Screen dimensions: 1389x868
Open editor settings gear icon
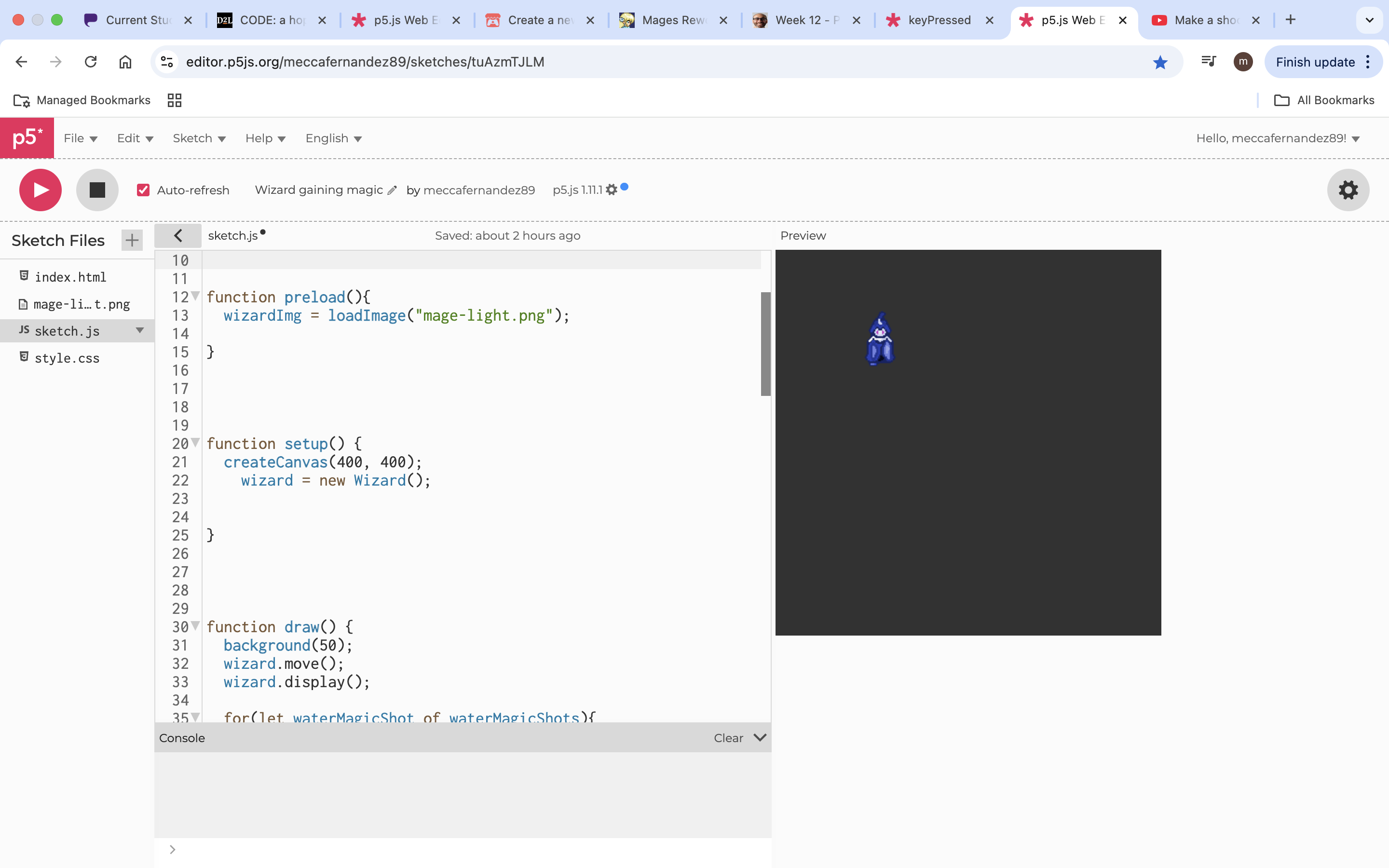pos(1348,190)
